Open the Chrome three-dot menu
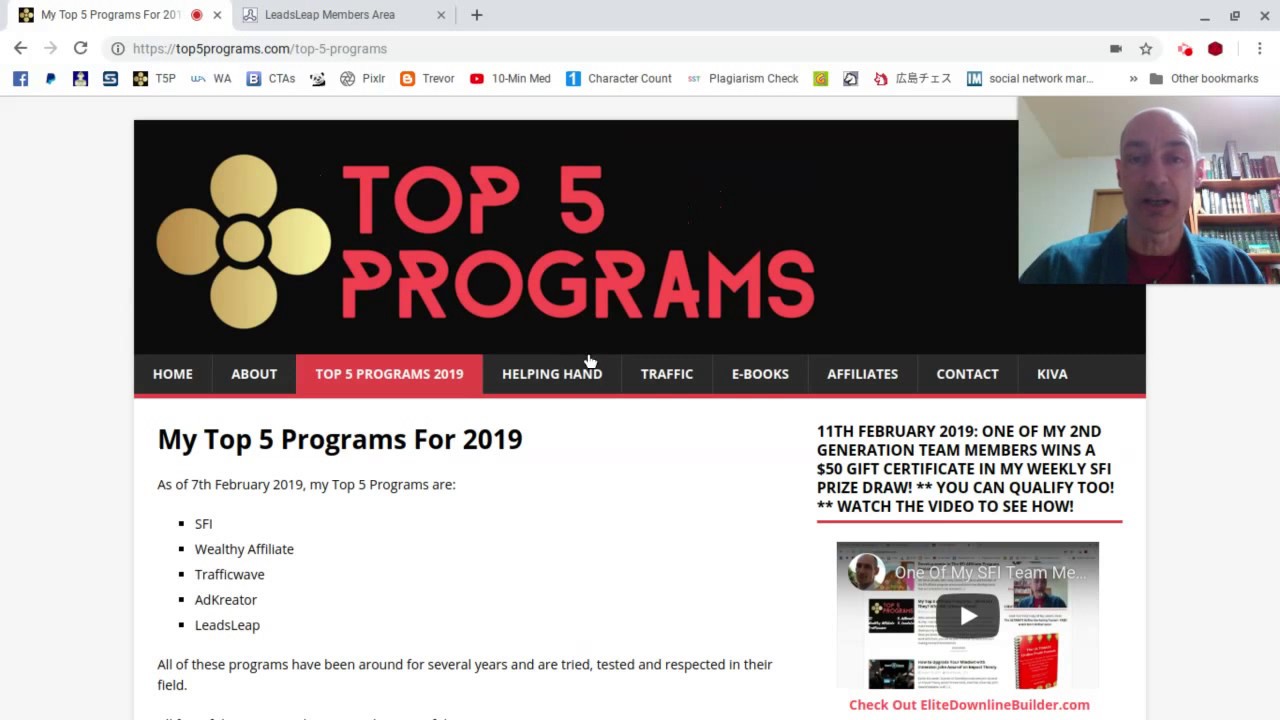Viewport: 1280px width, 720px height. (x=1259, y=48)
